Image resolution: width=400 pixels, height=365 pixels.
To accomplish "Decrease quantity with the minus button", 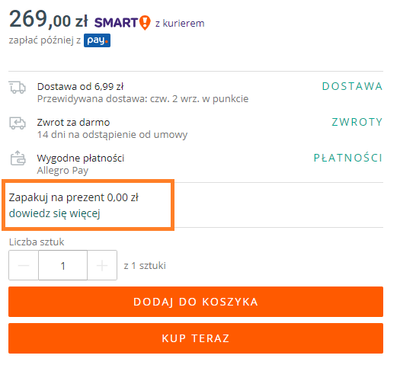I will pyautogui.click(x=23, y=265).
